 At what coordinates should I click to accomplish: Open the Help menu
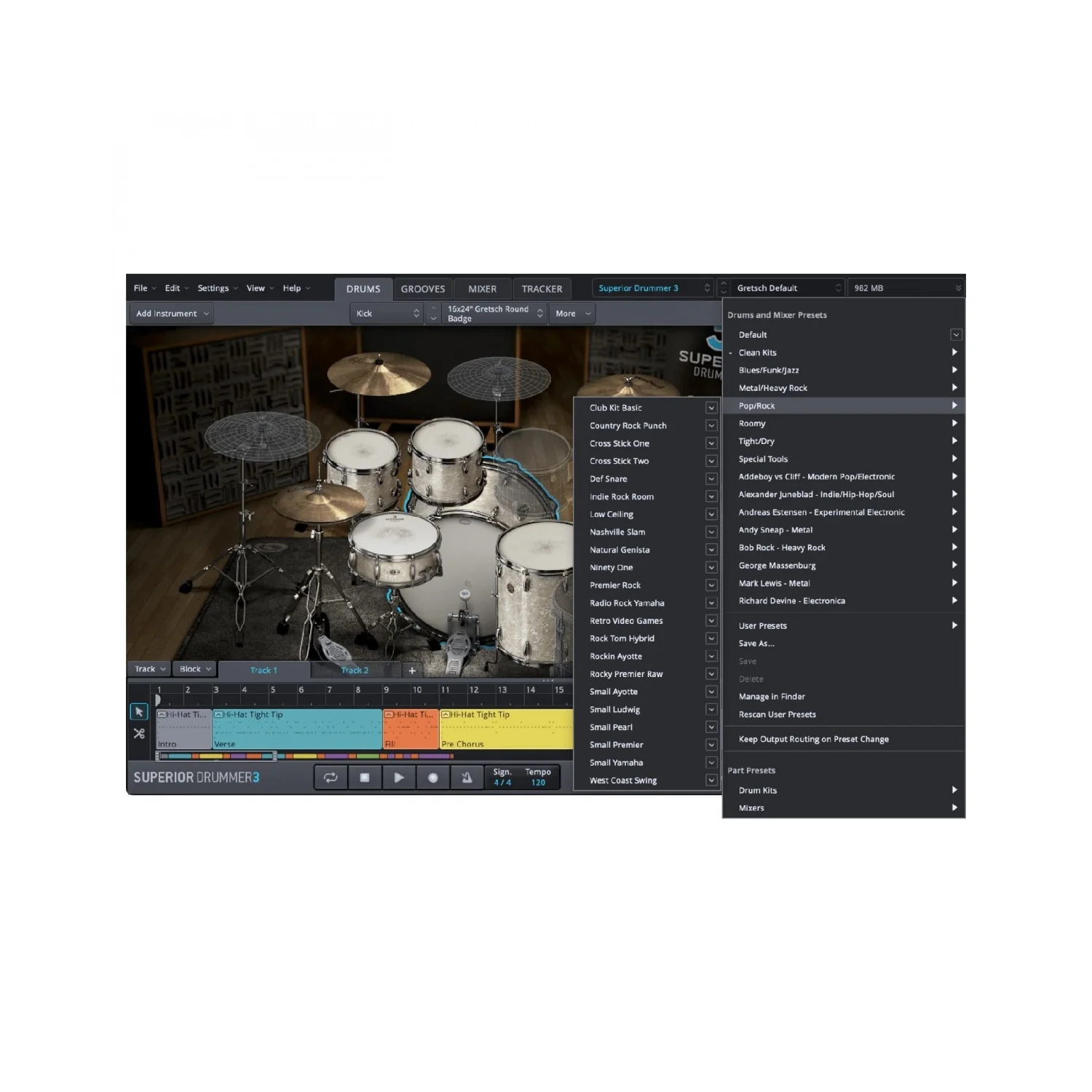click(x=296, y=288)
